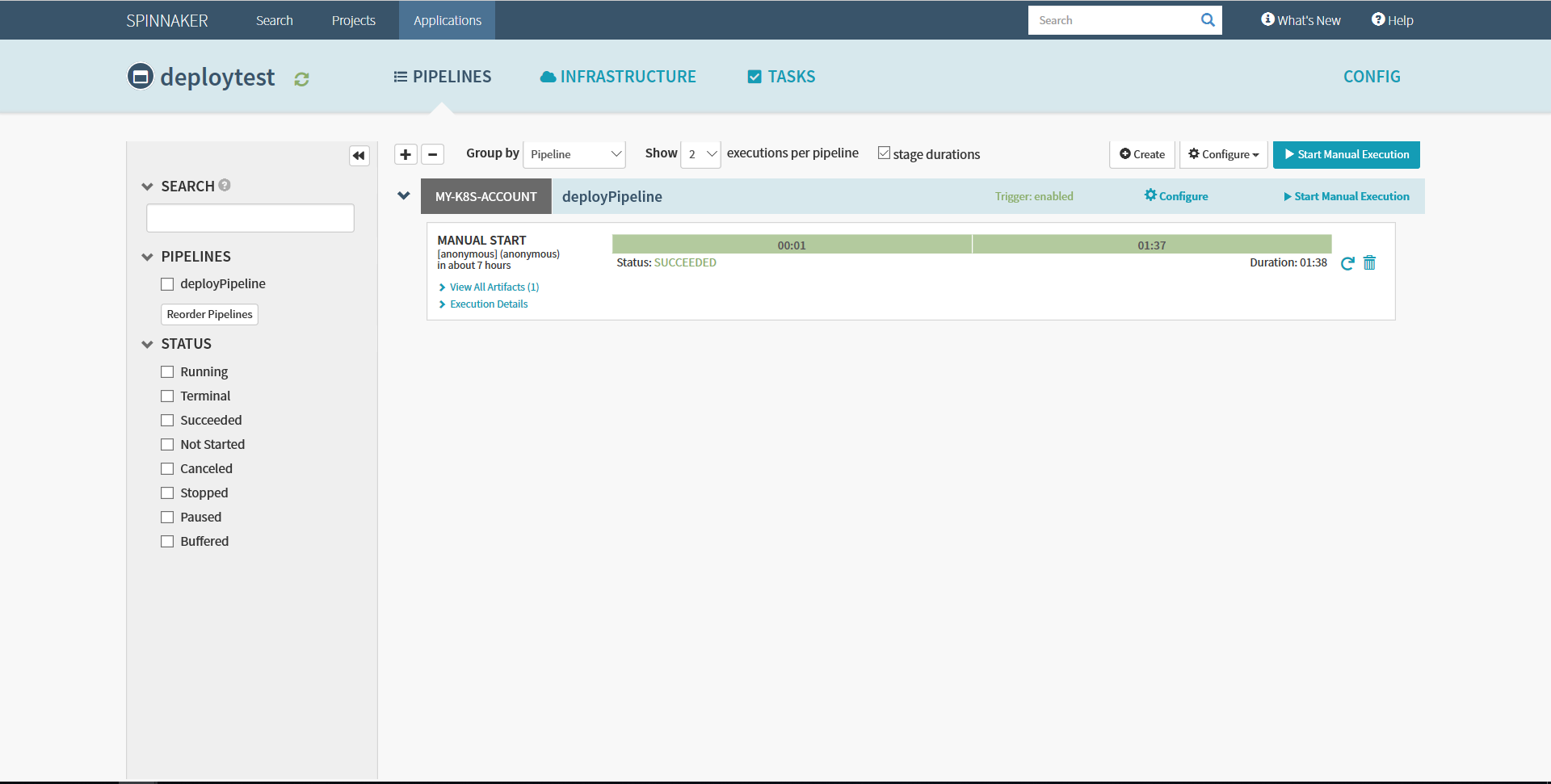
Task: Click Configure link for deployPipeline
Action: tap(1176, 196)
